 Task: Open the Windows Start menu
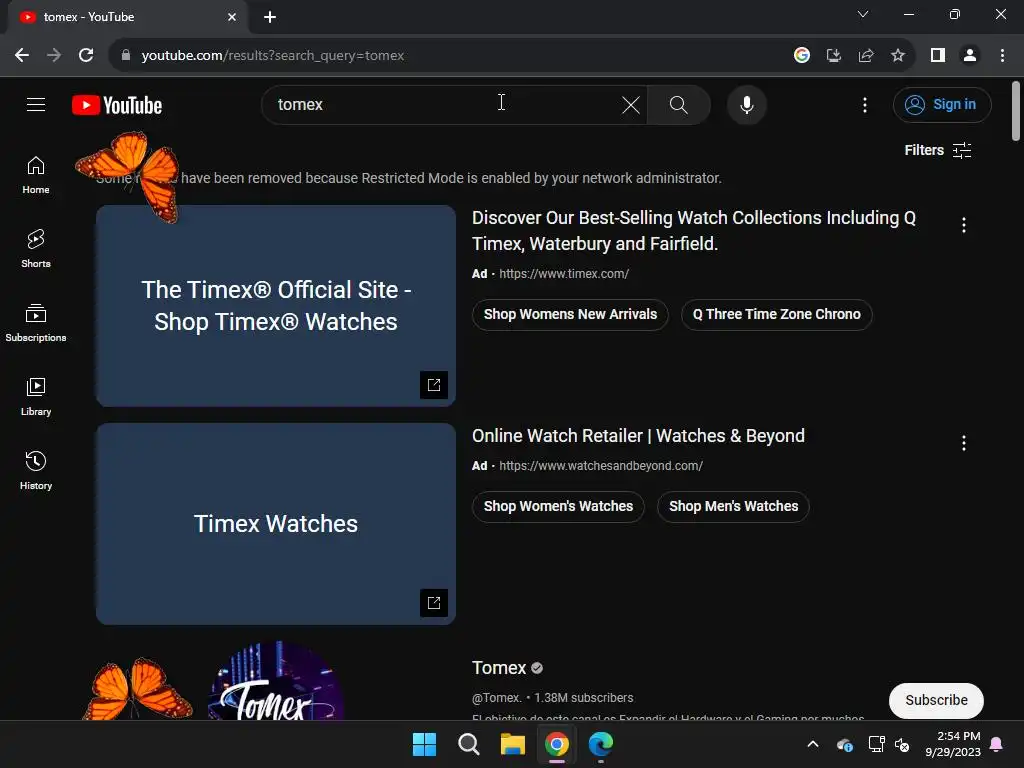(x=424, y=744)
